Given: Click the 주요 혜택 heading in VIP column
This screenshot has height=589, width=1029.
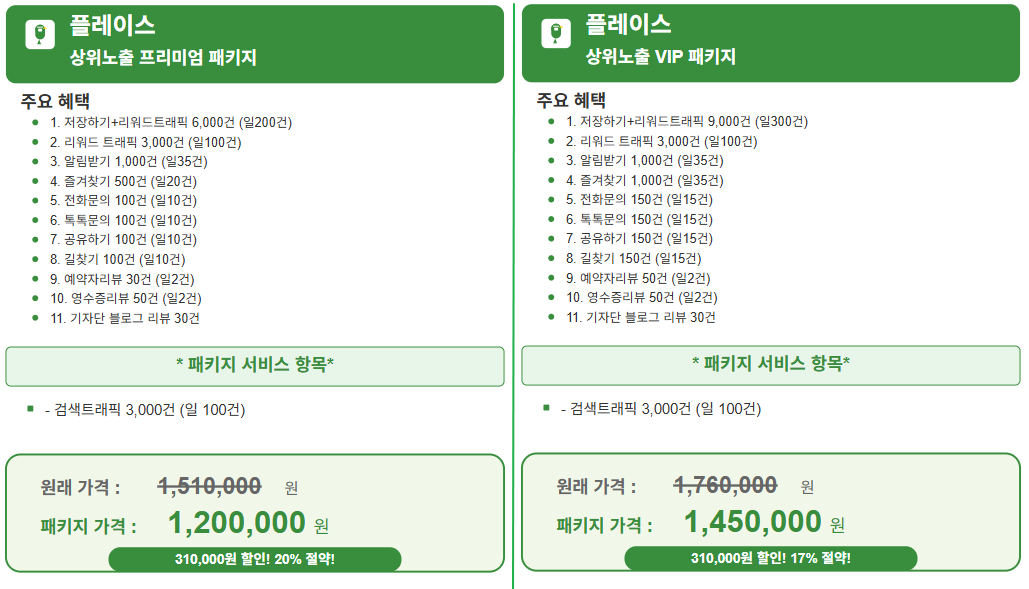Looking at the screenshot, I should point(571,100).
